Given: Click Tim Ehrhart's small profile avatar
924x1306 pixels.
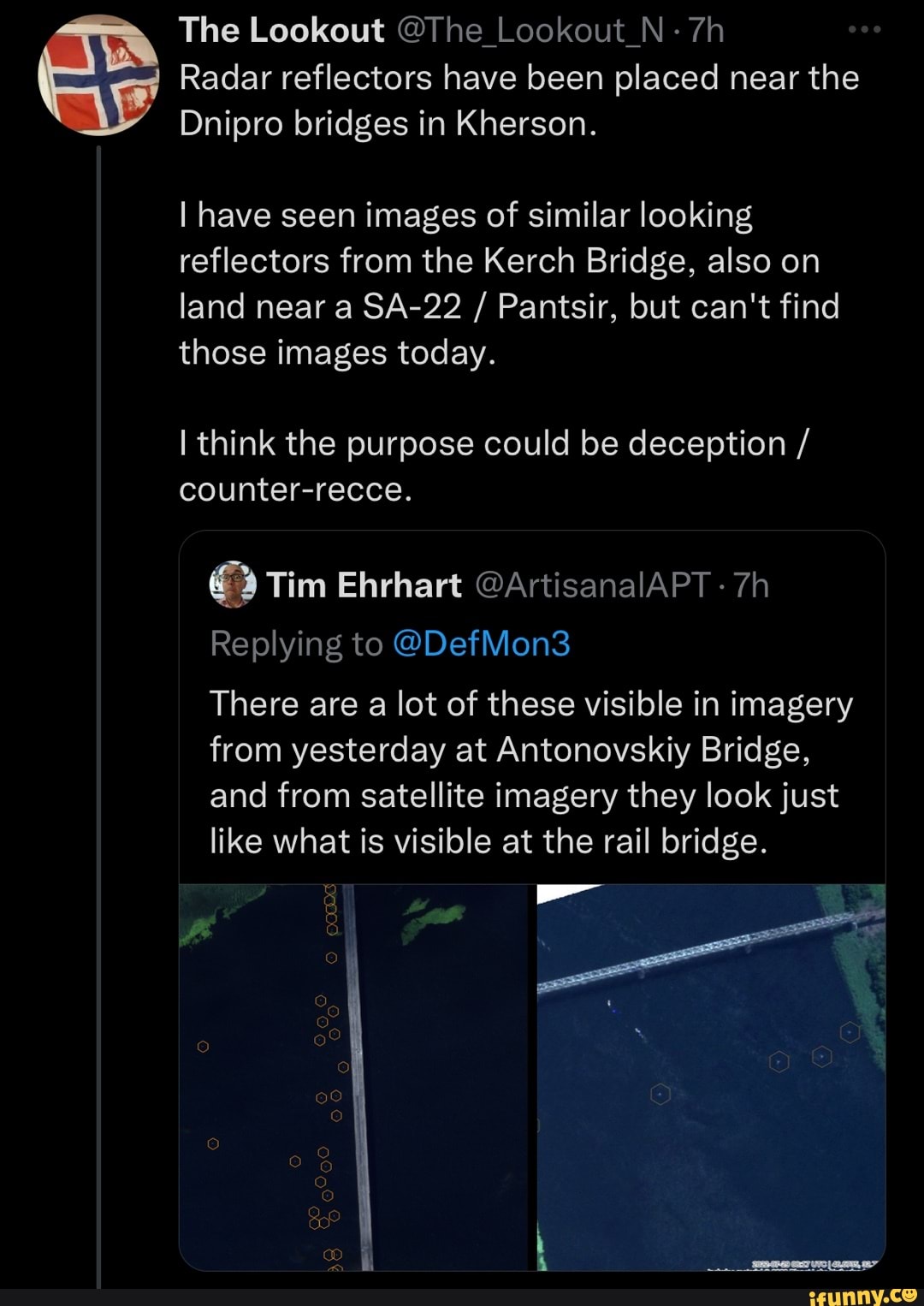Looking at the screenshot, I should [x=233, y=585].
